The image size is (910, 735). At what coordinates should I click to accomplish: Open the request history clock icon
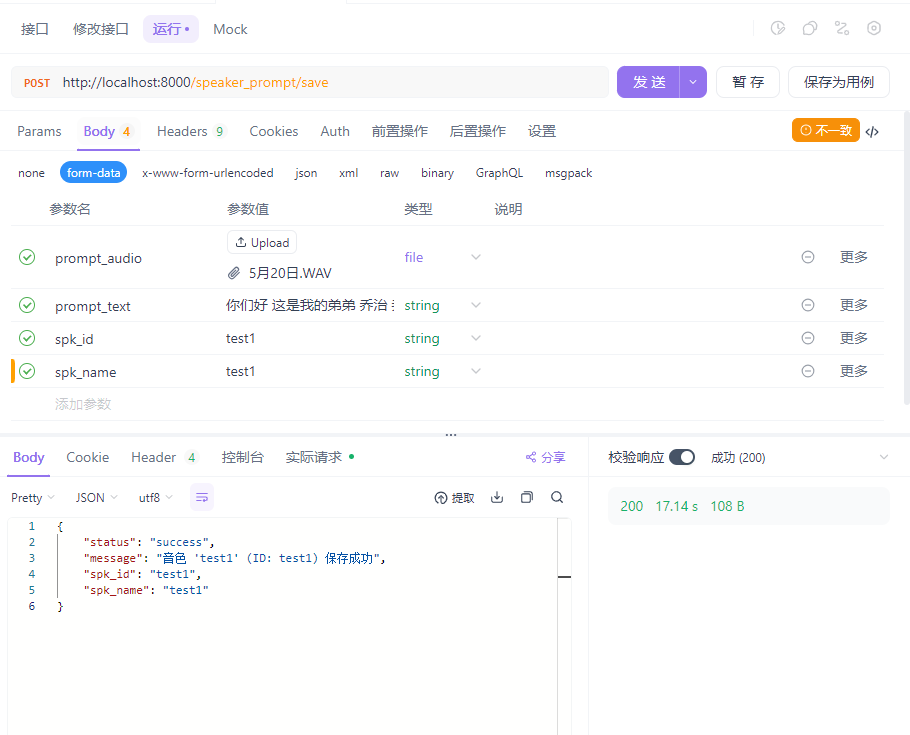[778, 28]
